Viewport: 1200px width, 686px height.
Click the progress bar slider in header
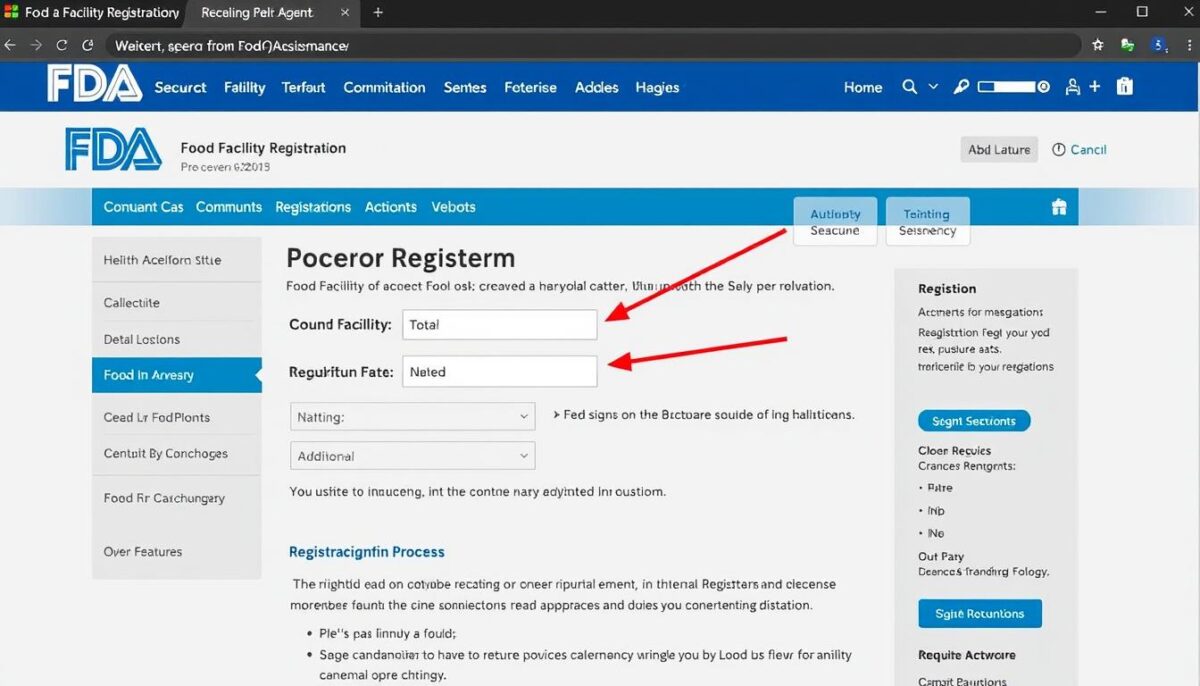tap(1012, 87)
